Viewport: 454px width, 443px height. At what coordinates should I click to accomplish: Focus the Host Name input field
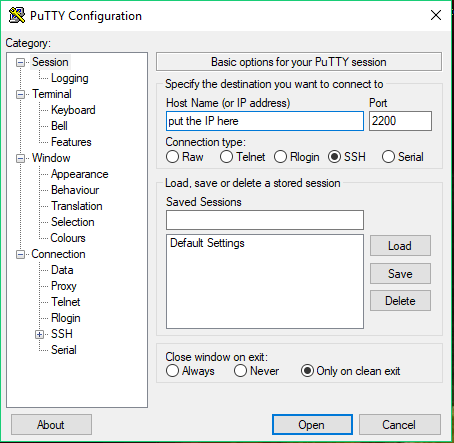[x=265, y=121]
